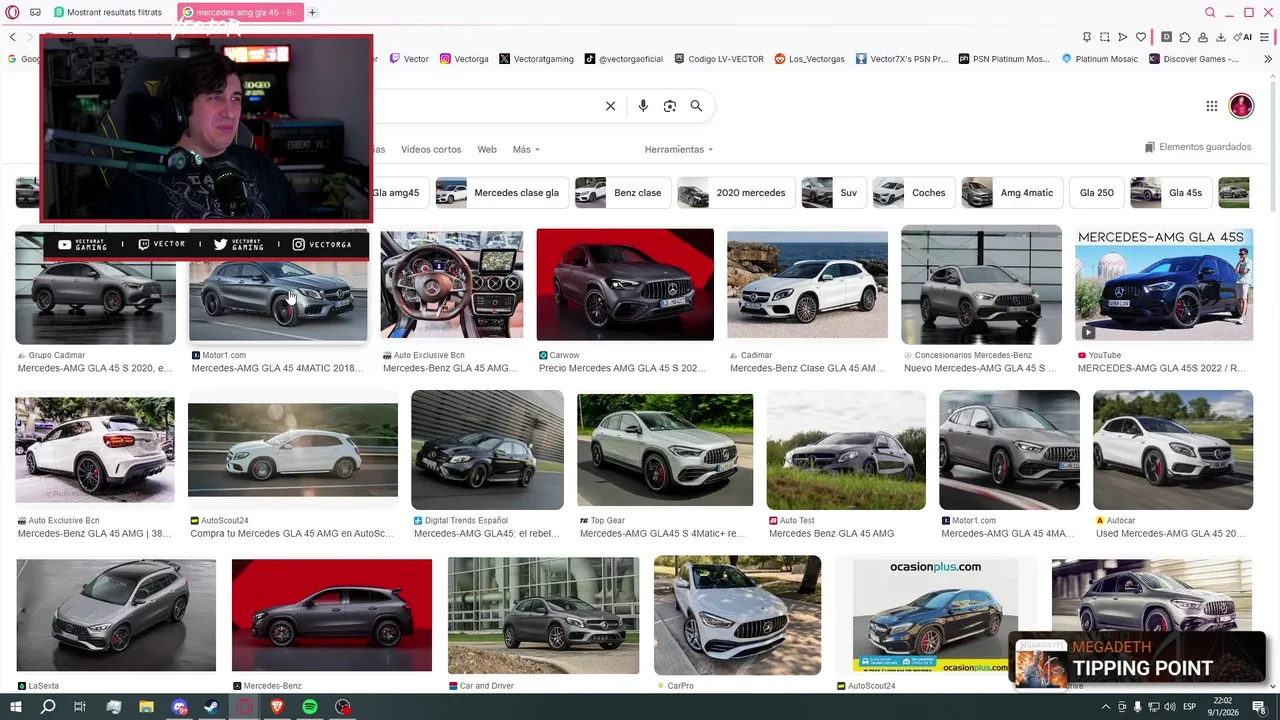
Task: Open the Auto Exclusive Bcn interior steering wheel image
Action: click(451, 285)
